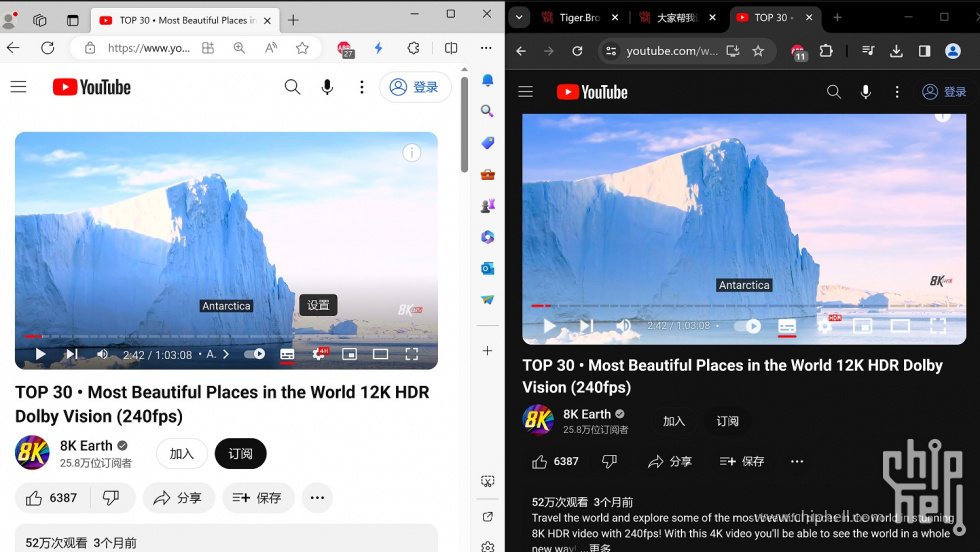Viewport: 980px width, 552px height.
Task: Toggle autoplay switch in Edge player
Action: [x=254, y=354]
